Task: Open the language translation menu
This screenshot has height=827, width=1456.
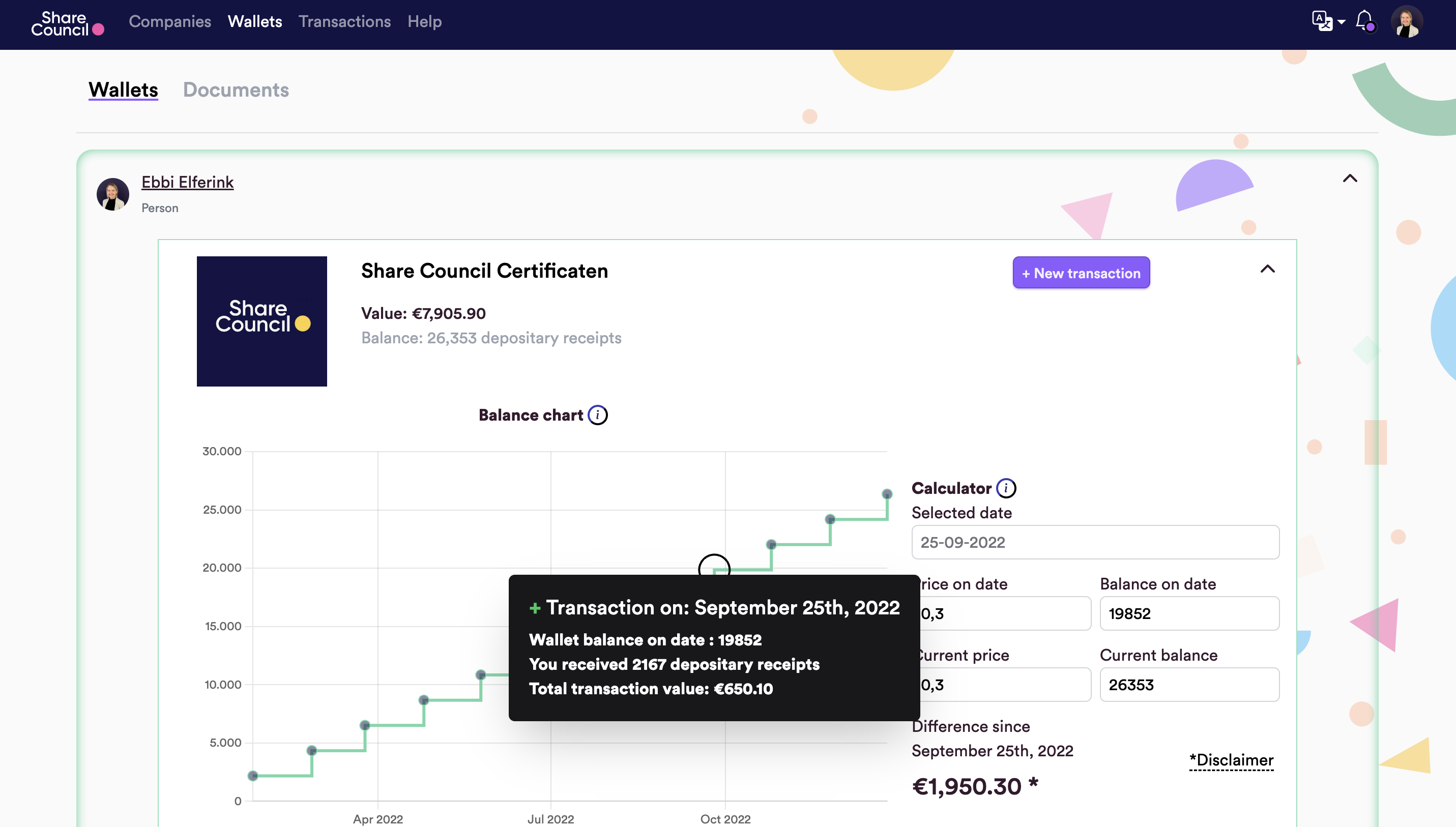Action: [x=1328, y=21]
